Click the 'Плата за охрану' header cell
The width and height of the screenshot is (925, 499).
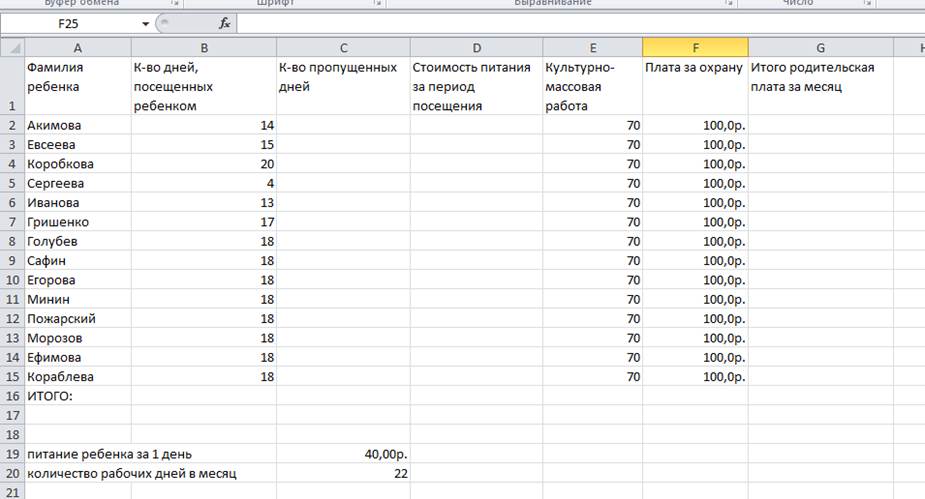696,86
